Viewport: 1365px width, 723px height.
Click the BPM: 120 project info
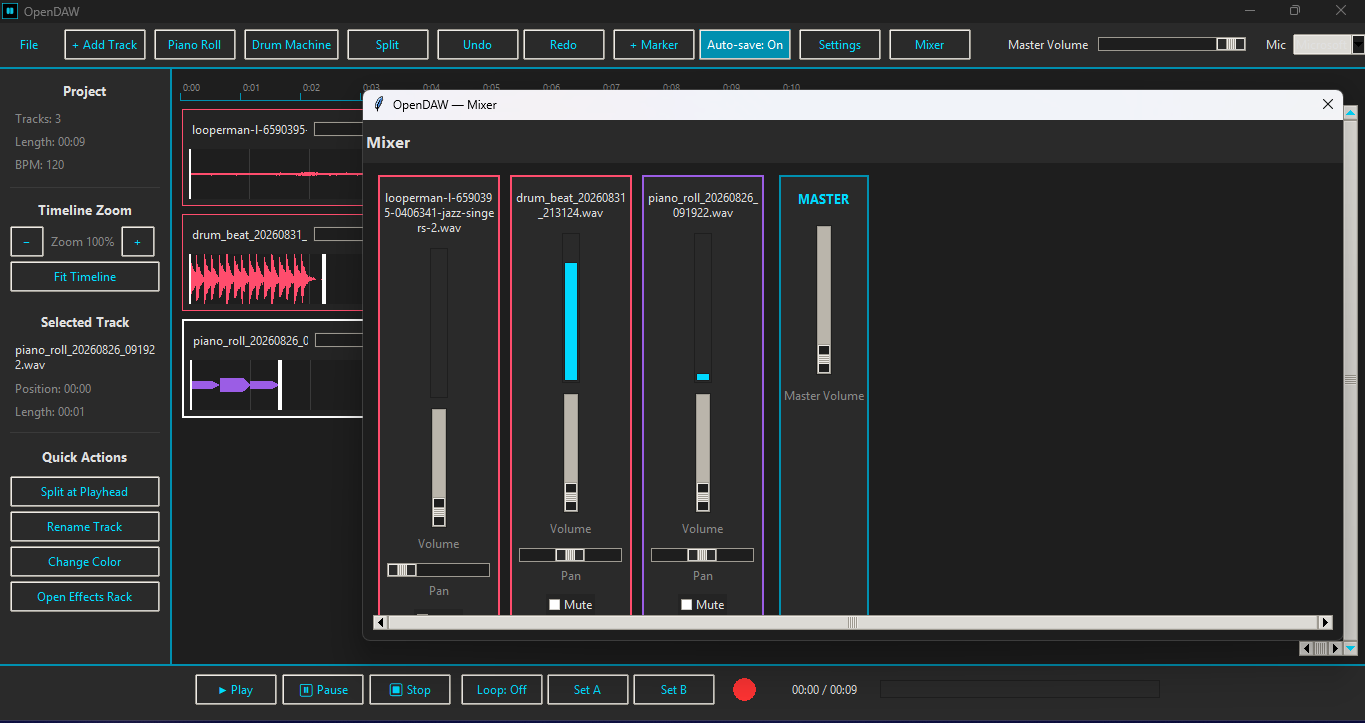(40, 165)
